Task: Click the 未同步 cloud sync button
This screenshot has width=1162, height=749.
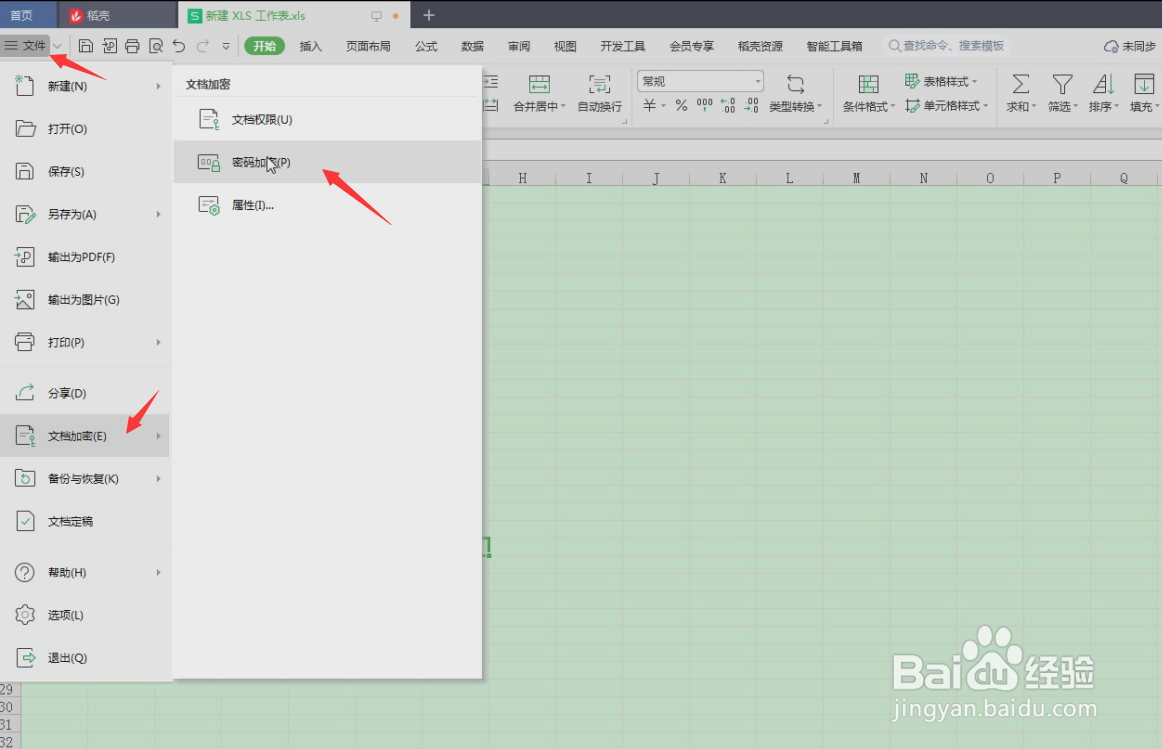Action: pyautogui.click(x=1129, y=46)
